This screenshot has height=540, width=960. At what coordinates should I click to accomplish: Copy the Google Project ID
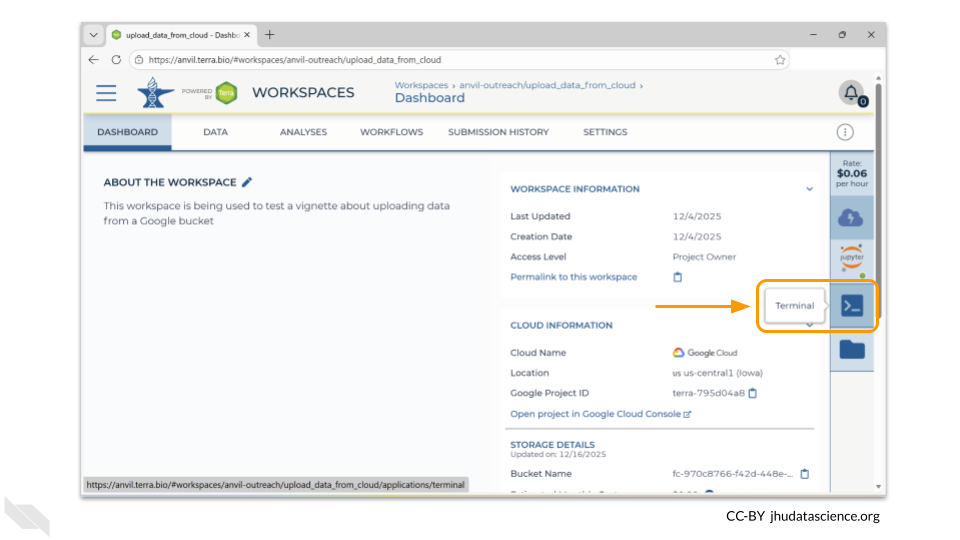(x=753, y=393)
